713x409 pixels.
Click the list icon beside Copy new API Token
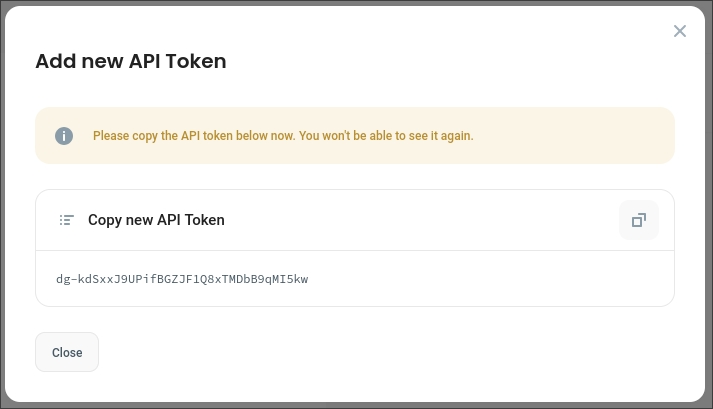(x=67, y=220)
